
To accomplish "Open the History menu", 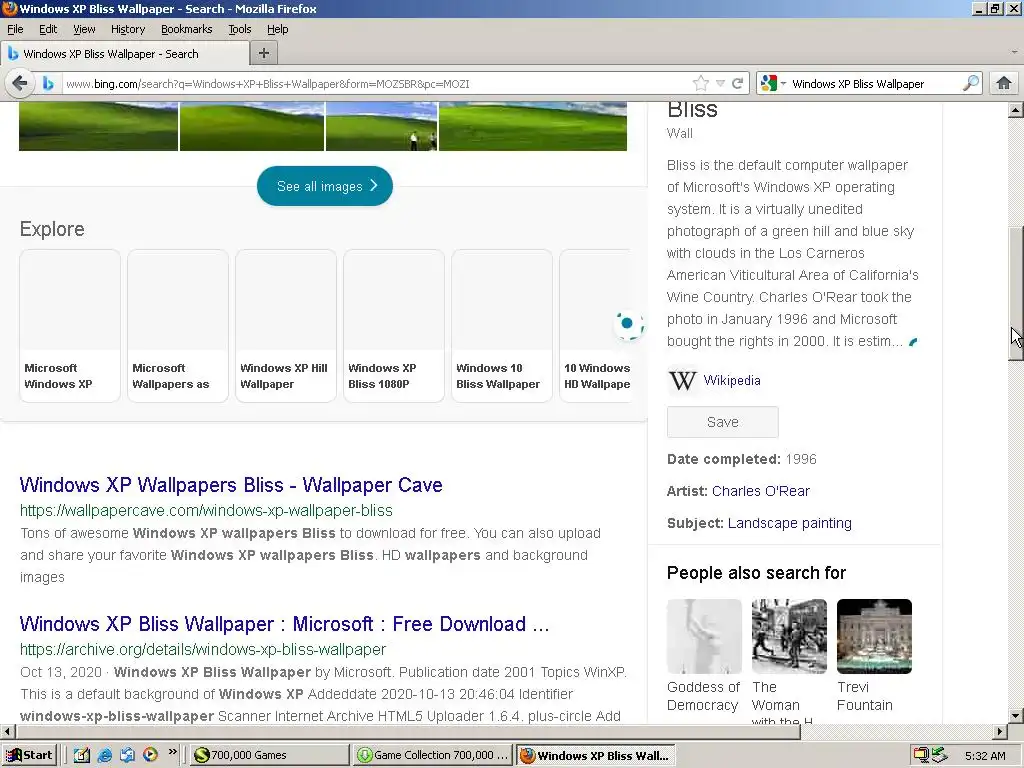I will point(128,29).
